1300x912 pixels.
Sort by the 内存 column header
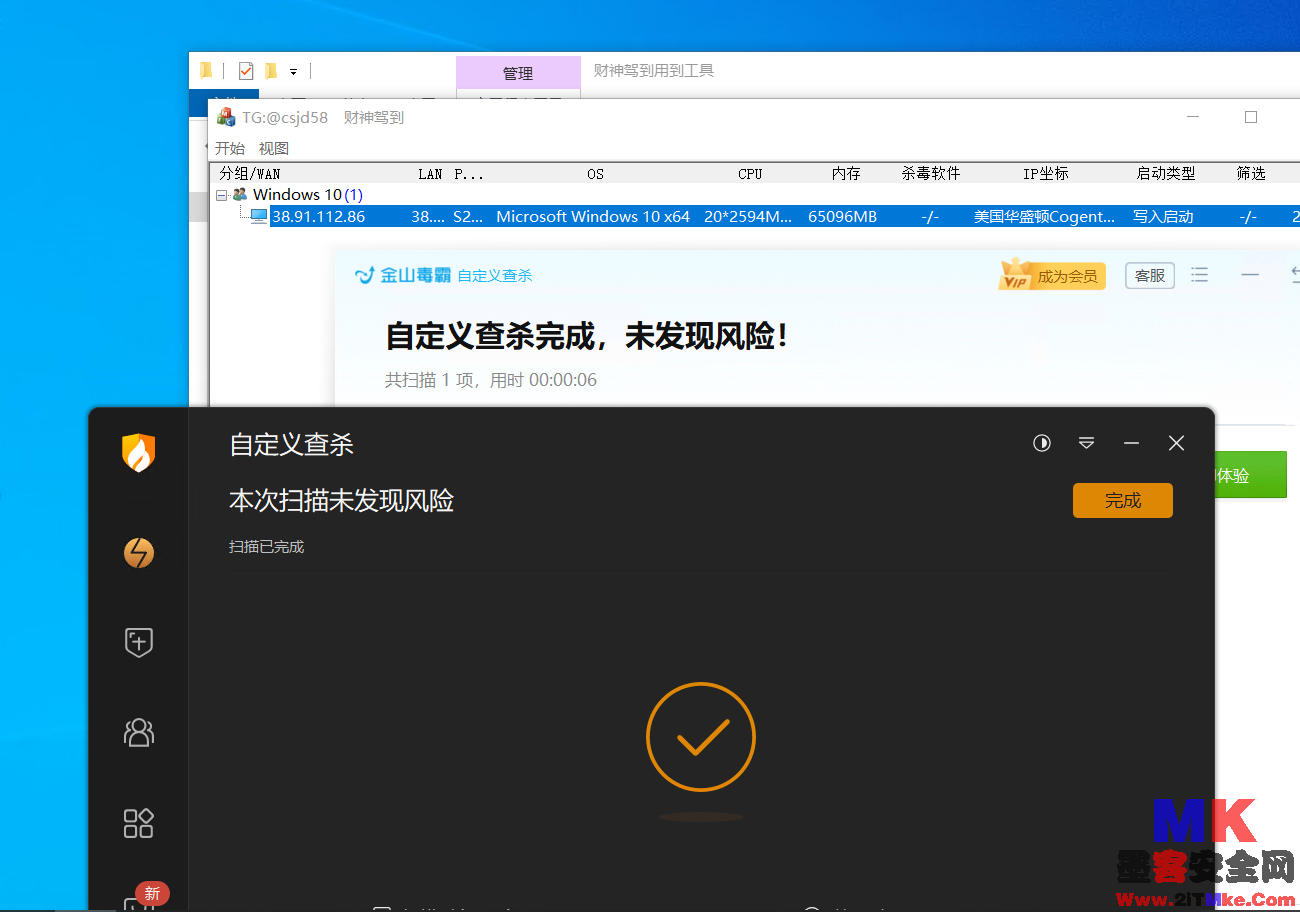[x=846, y=174]
